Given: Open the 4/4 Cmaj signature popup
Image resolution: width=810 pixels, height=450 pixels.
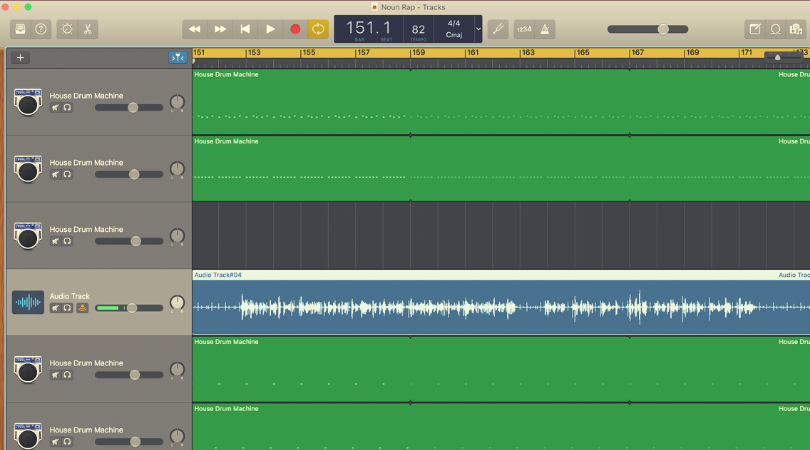Looking at the screenshot, I should (x=454, y=29).
